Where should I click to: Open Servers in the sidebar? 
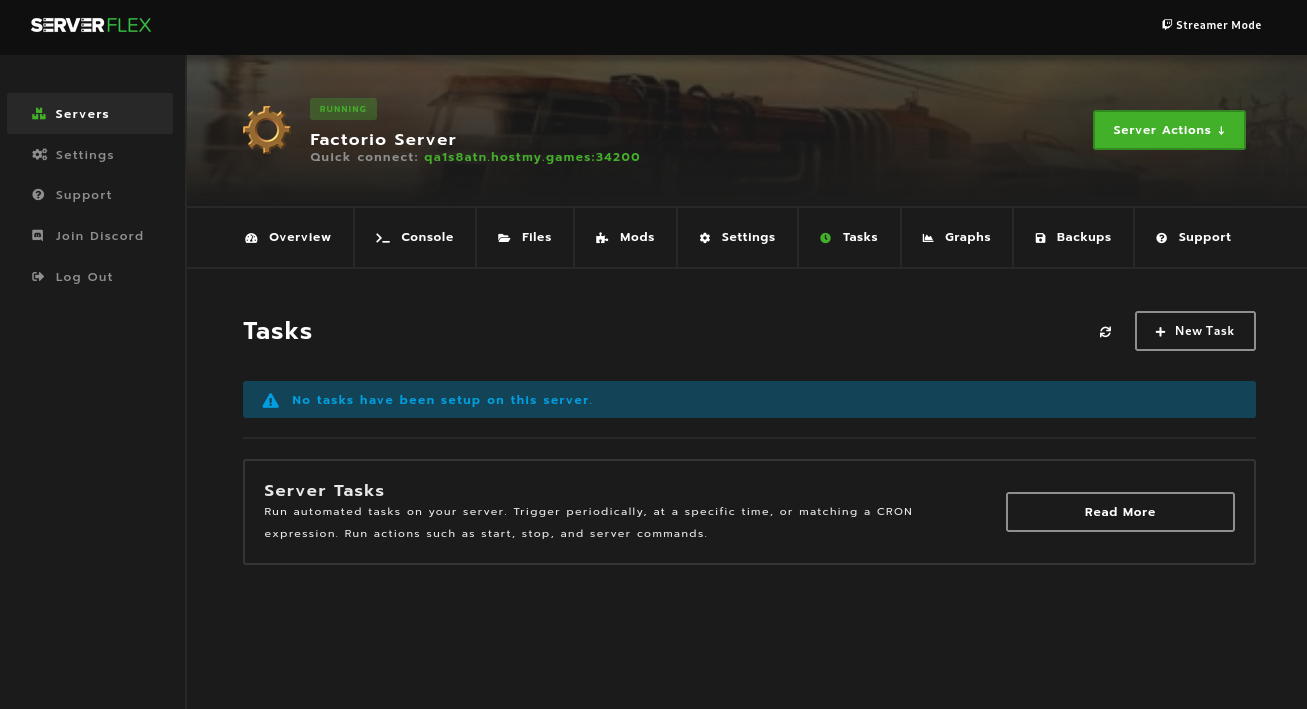click(x=90, y=114)
